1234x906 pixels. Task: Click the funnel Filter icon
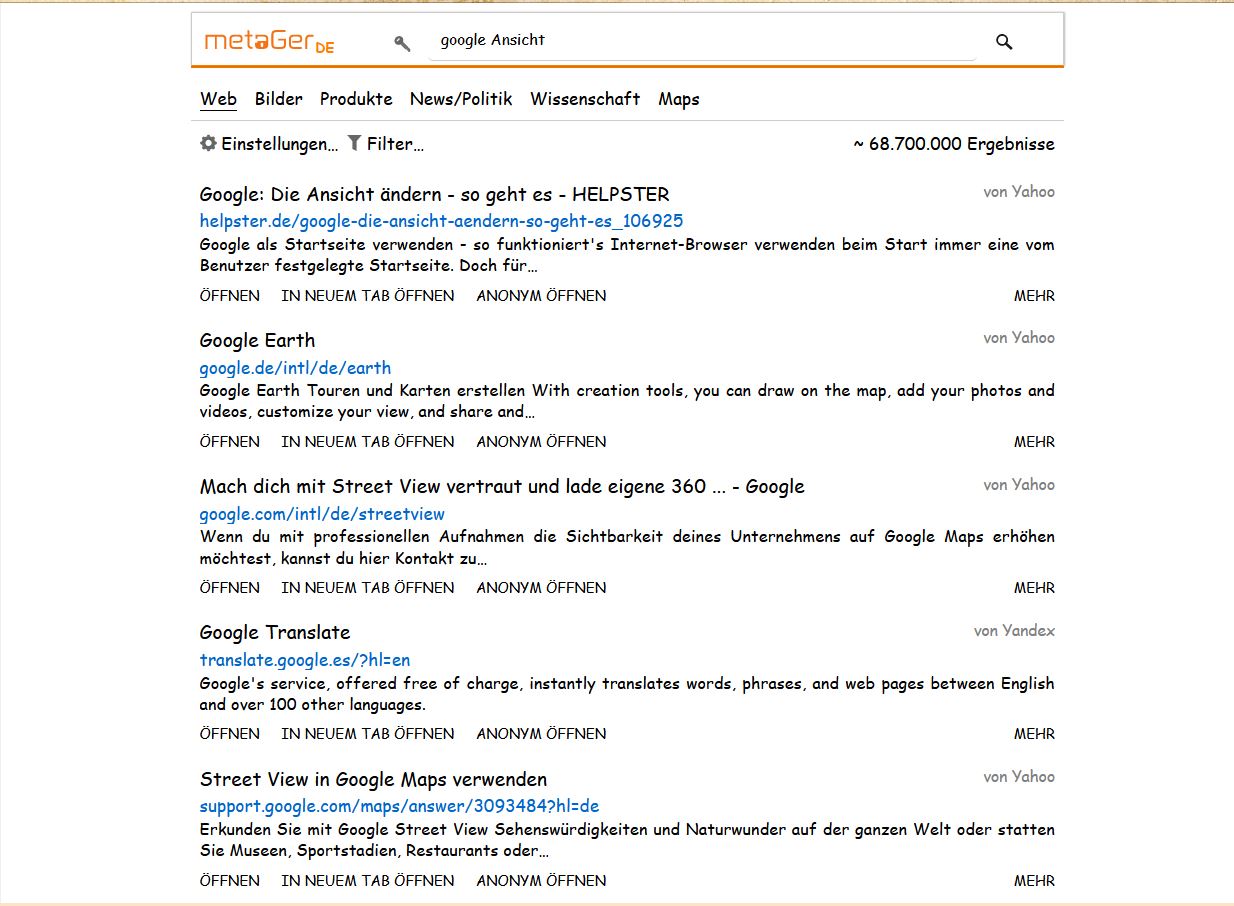354,143
